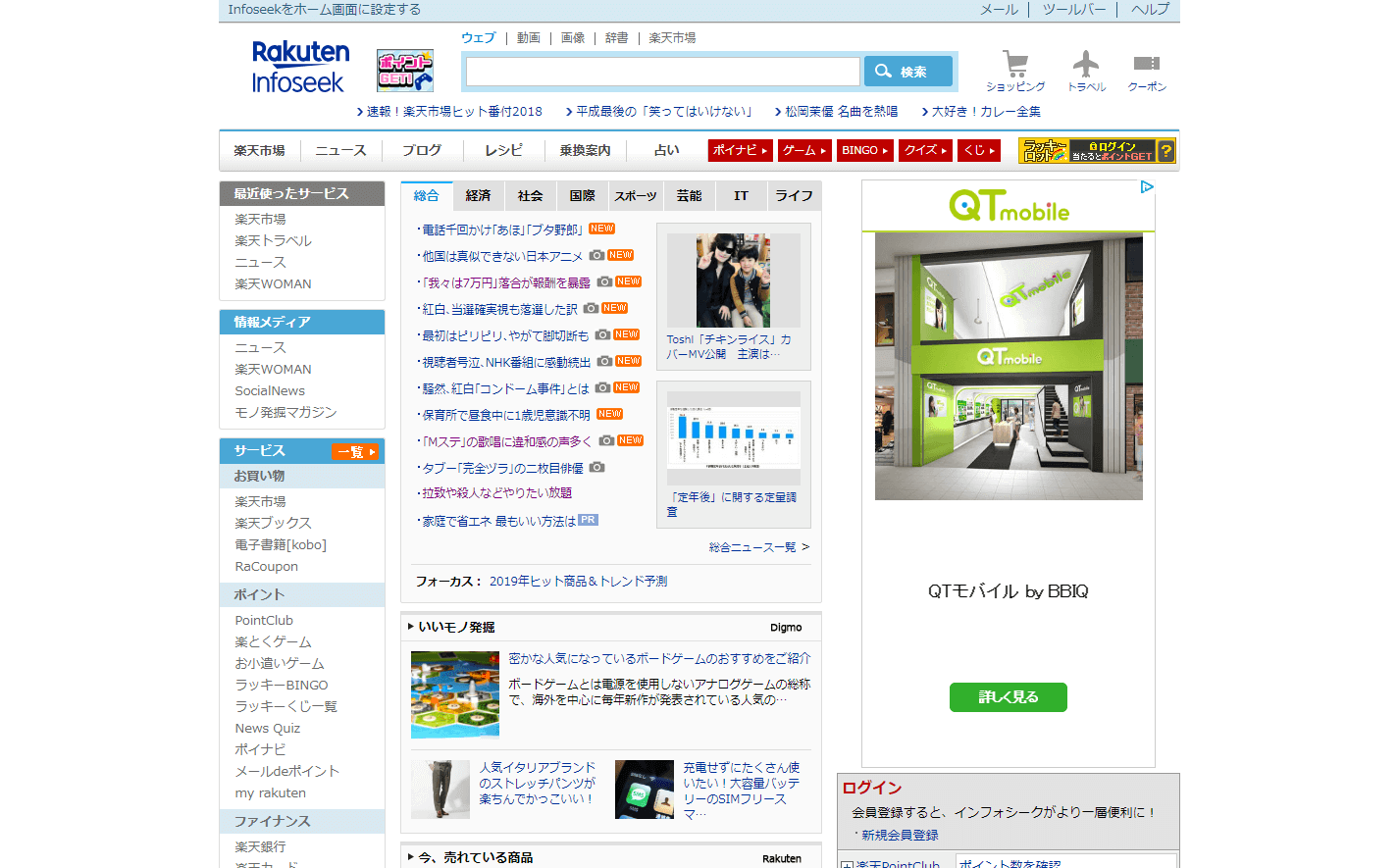Open 乗換案内 in main navigation bar

click(x=586, y=150)
